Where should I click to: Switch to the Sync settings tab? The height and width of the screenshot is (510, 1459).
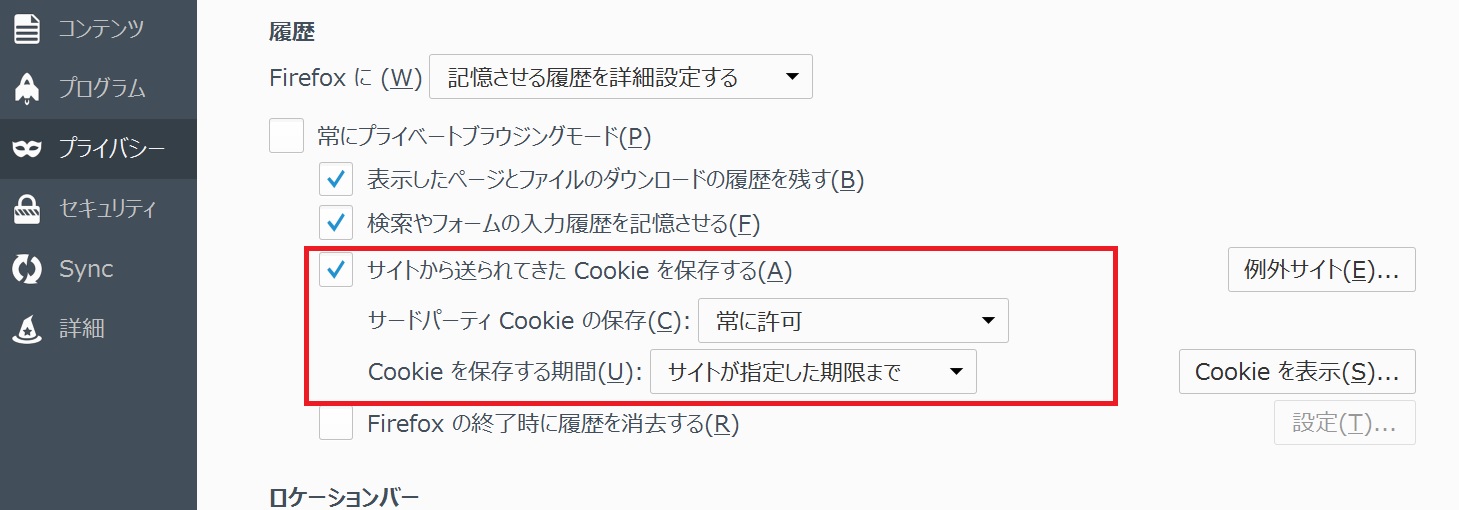pyautogui.click(x=98, y=269)
